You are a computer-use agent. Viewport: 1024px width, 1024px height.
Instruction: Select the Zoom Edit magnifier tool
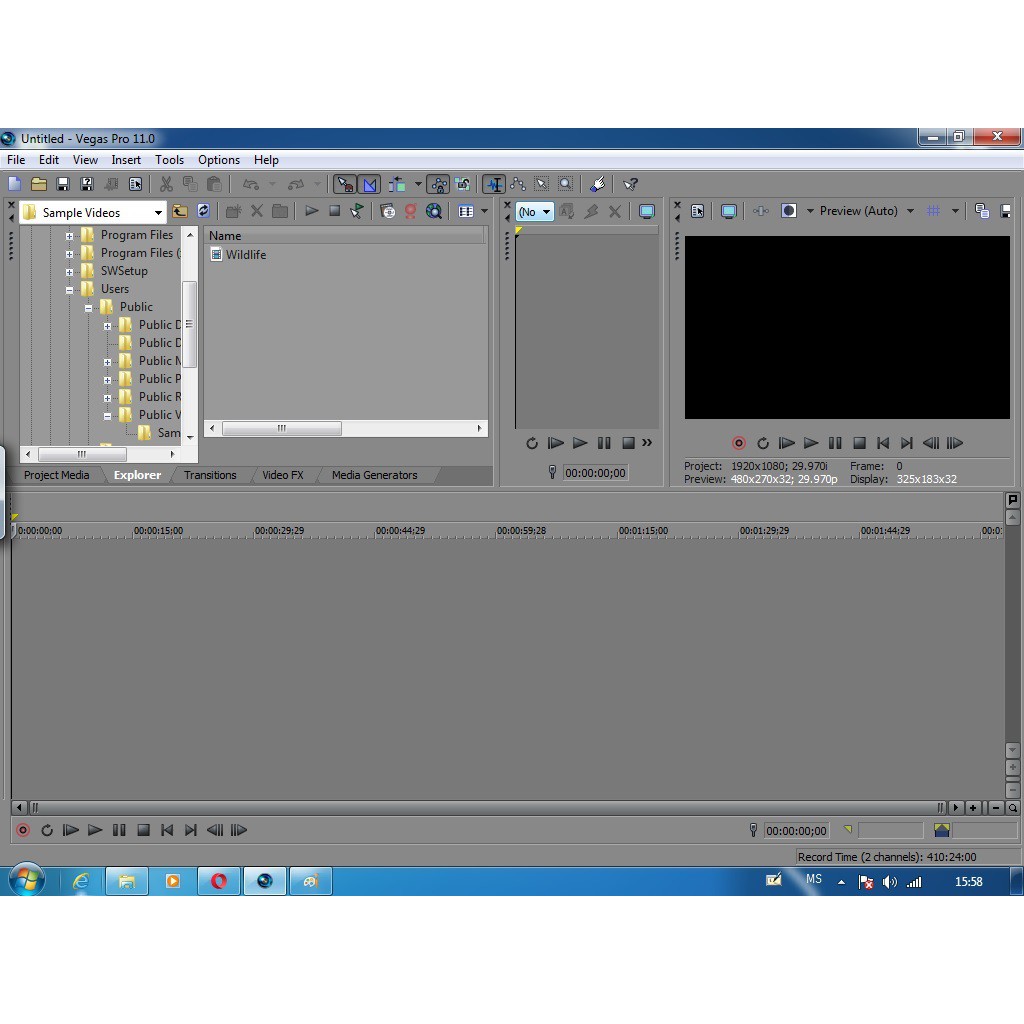pos(566,184)
